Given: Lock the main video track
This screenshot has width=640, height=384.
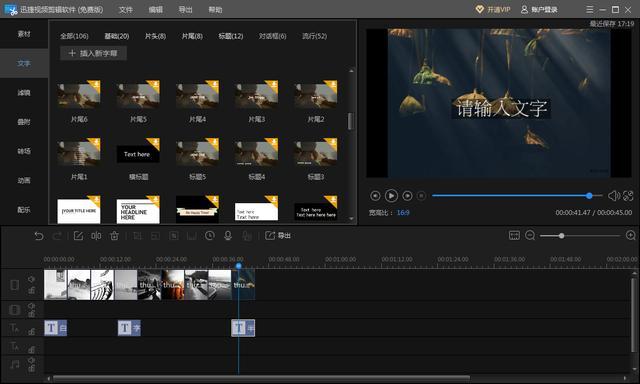Looking at the screenshot, I should [x=31, y=290].
